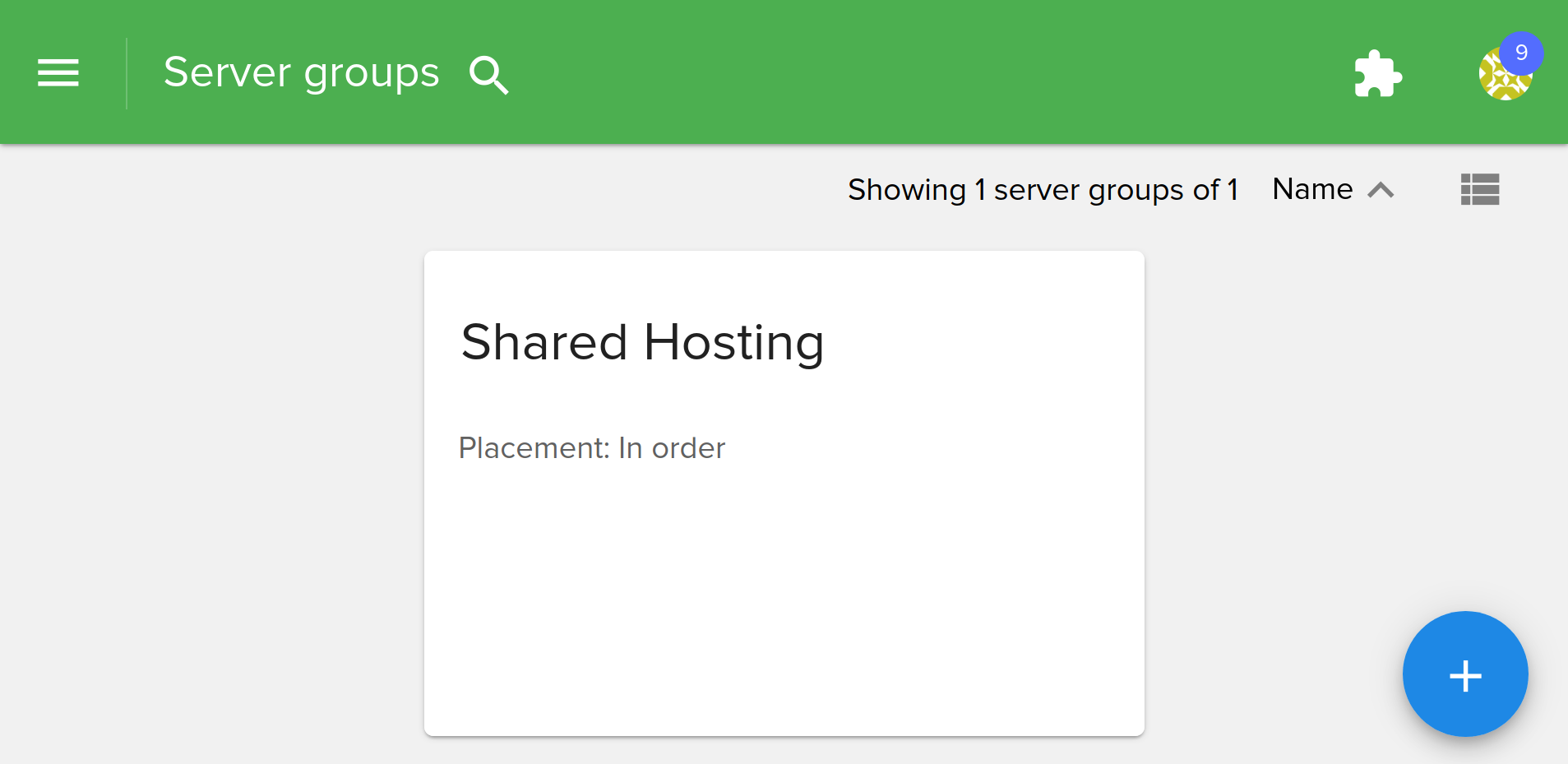Click the notification badge showing 9
The image size is (1568, 764).
pos(1521,53)
